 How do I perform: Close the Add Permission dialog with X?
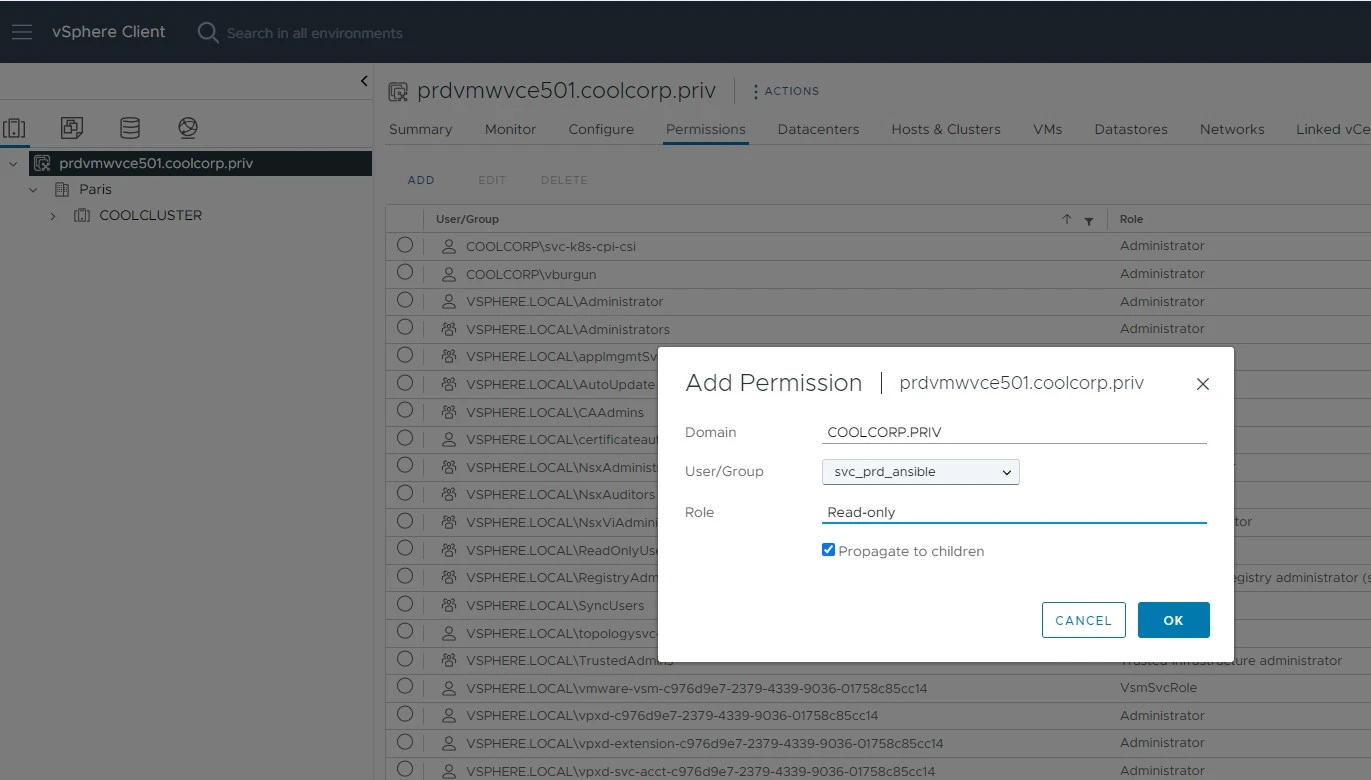click(1203, 384)
